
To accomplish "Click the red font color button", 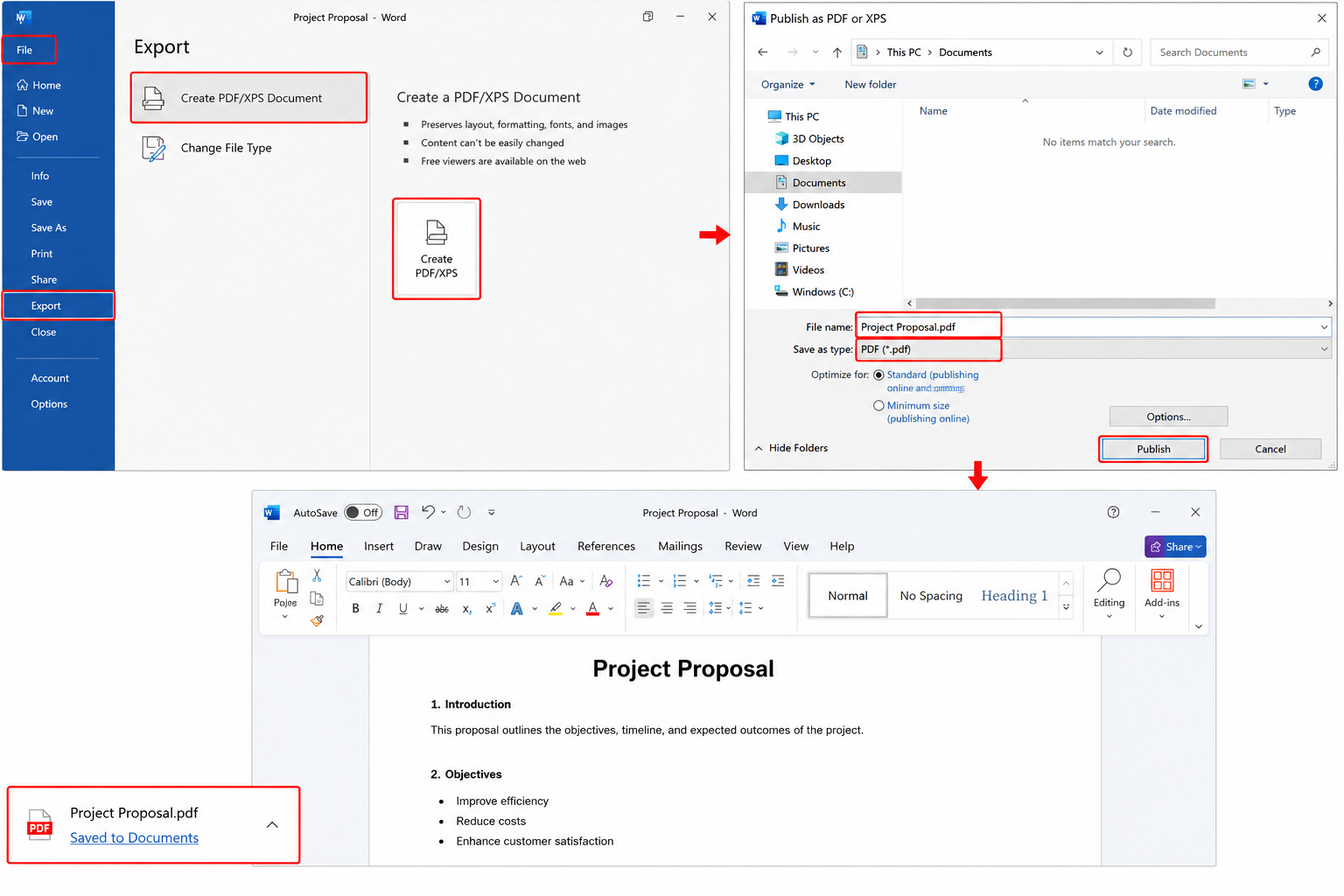I will (592, 609).
